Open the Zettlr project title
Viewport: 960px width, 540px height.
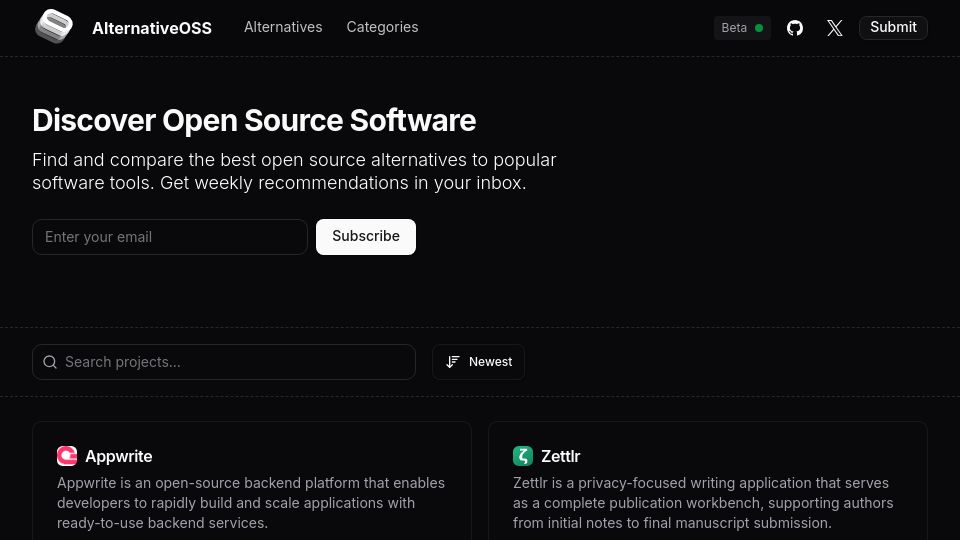[560, 456]
